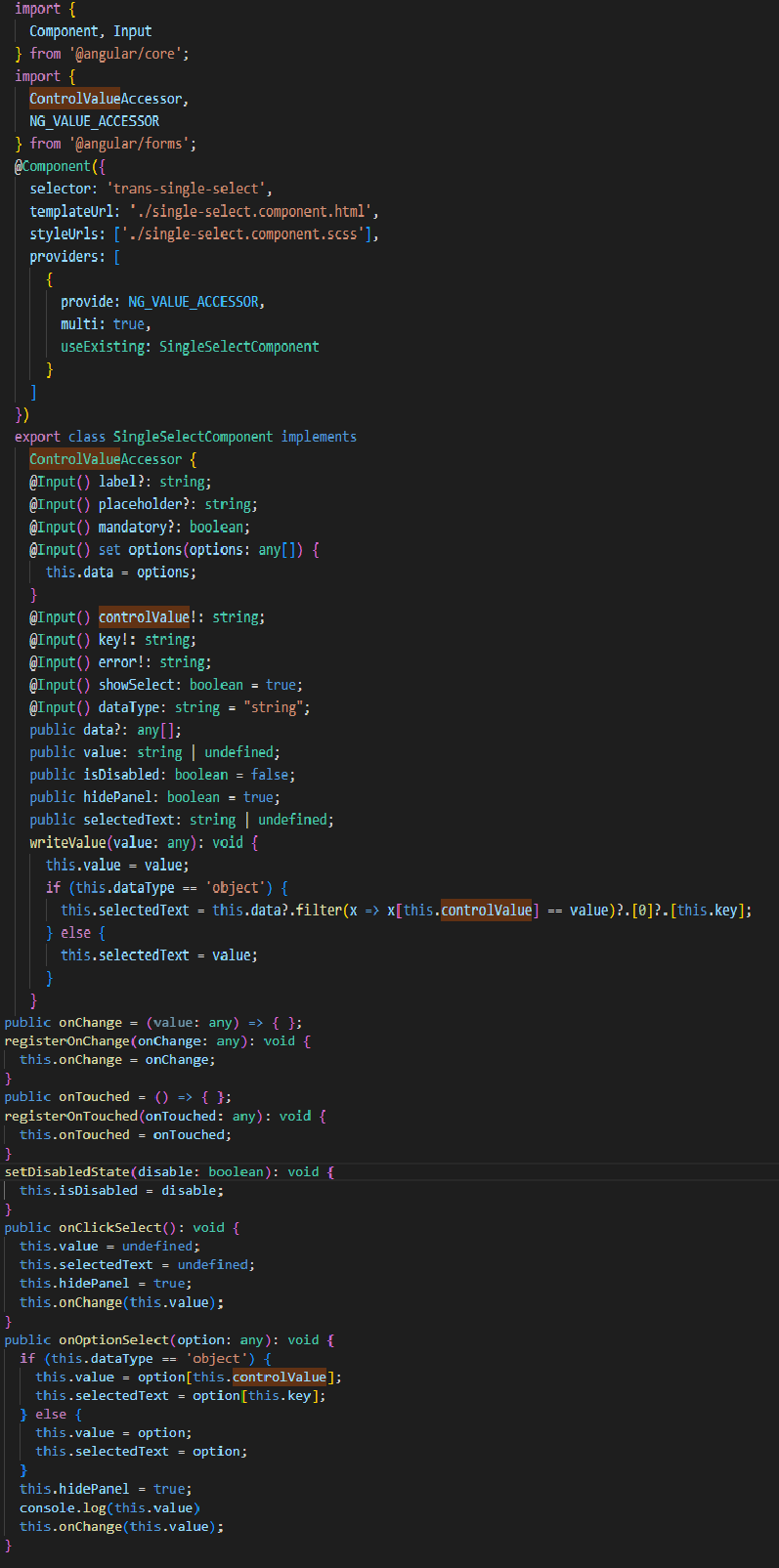
Task: Click the 'provide: NG_VALUE_ACCESSOR,' line
Action: (162, 301)
